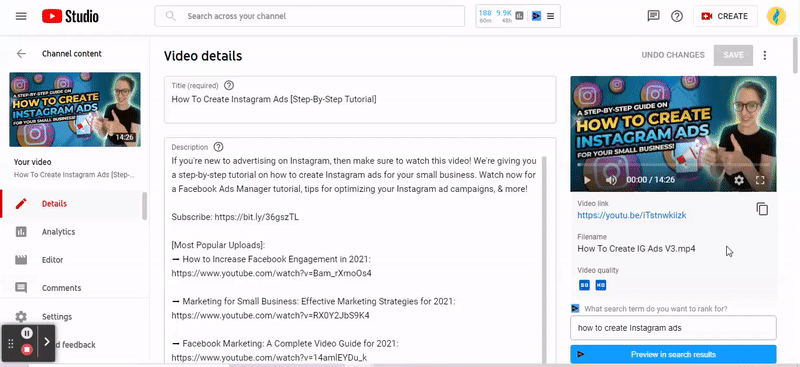
Task: Click the search term input field
Action: pos(673,328)
